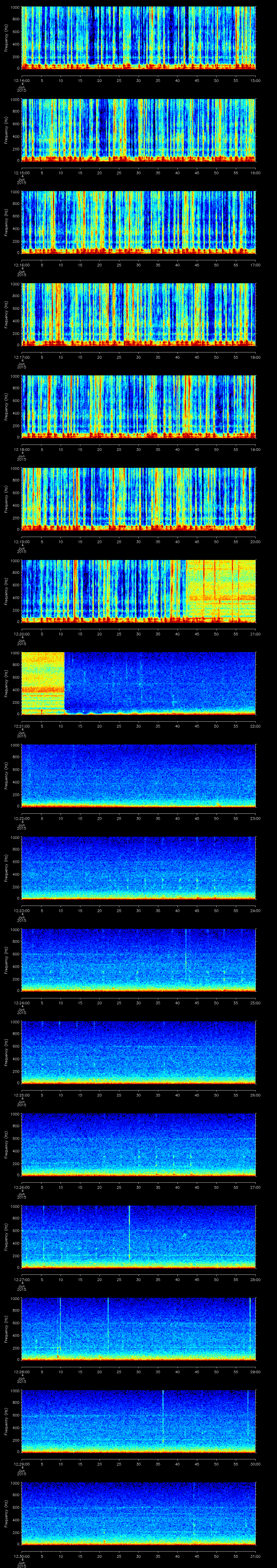Click yellow noise block in 12:21 spectrogram
The width and height of the screenshot is (277, 1568).
point(43,682)
